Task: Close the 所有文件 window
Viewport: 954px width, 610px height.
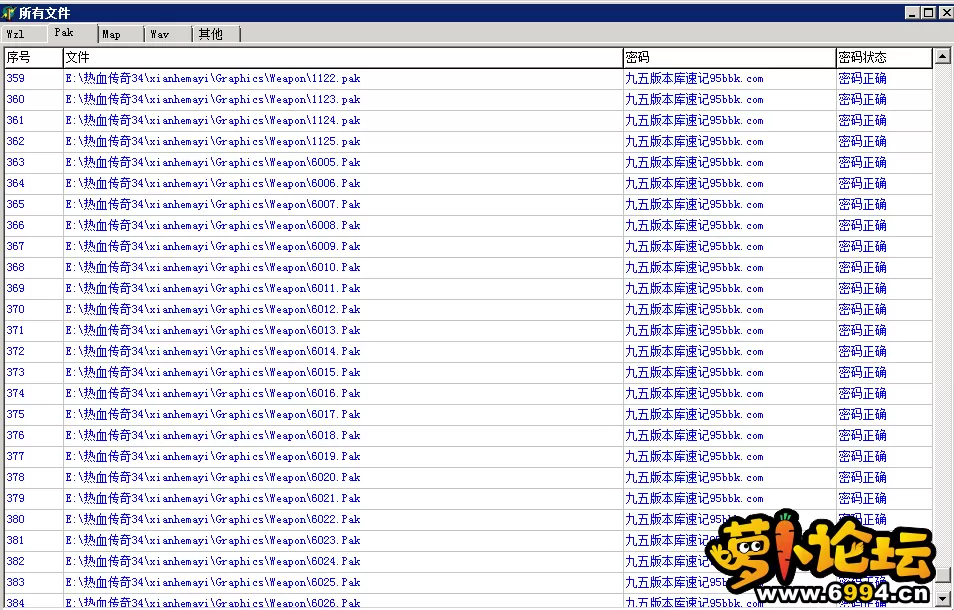Action: pos(945,13)
